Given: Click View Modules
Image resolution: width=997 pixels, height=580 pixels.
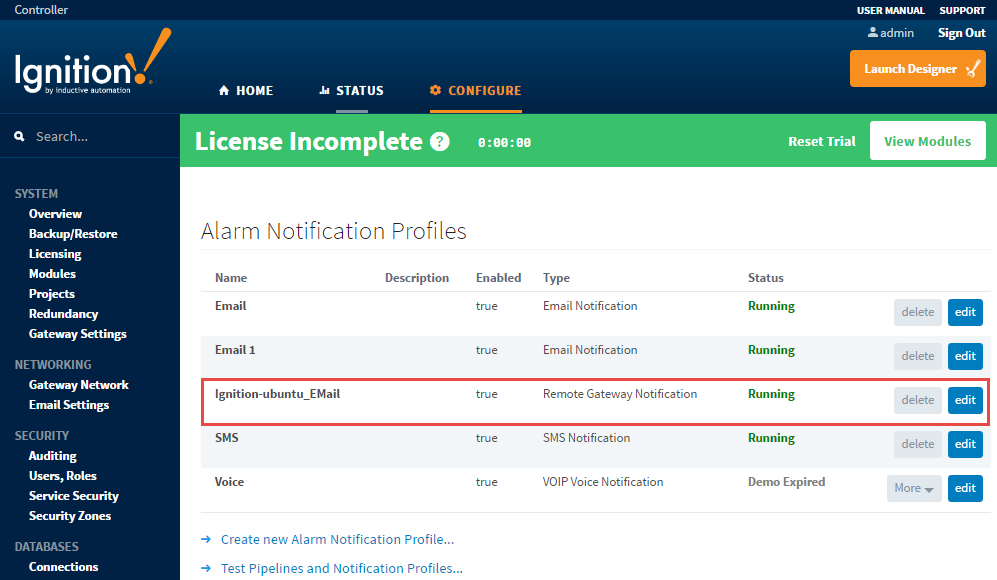Looking at the screenshot, I should [927, 140].
